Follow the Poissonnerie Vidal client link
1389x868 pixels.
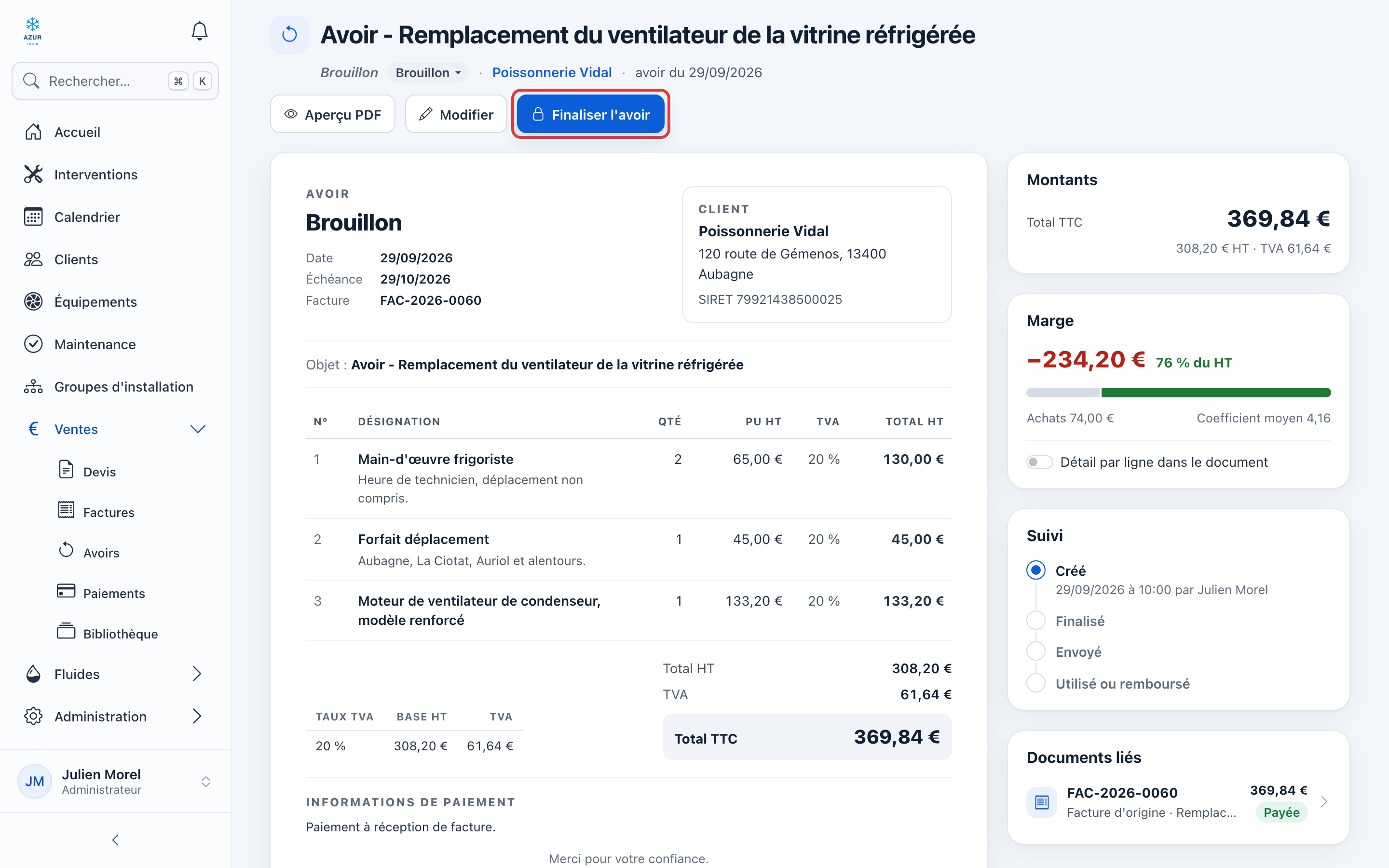tap(552, 72)
